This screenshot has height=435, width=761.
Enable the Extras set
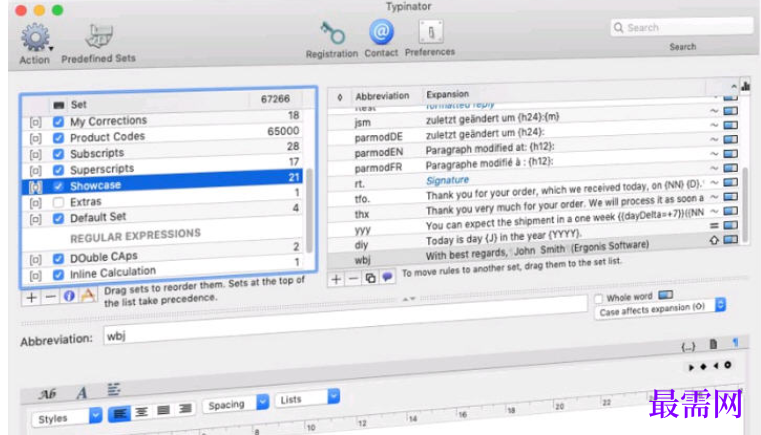pos(58,202)
